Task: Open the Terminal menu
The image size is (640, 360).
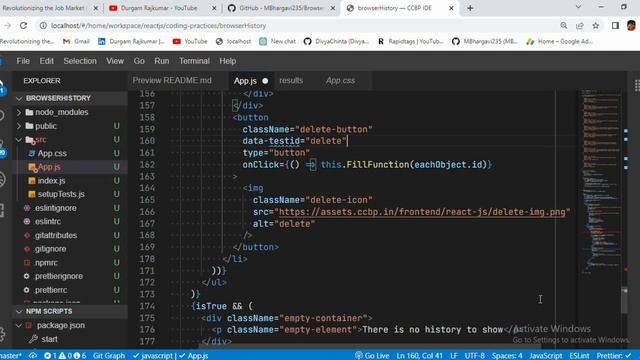Action: point(194,61)
